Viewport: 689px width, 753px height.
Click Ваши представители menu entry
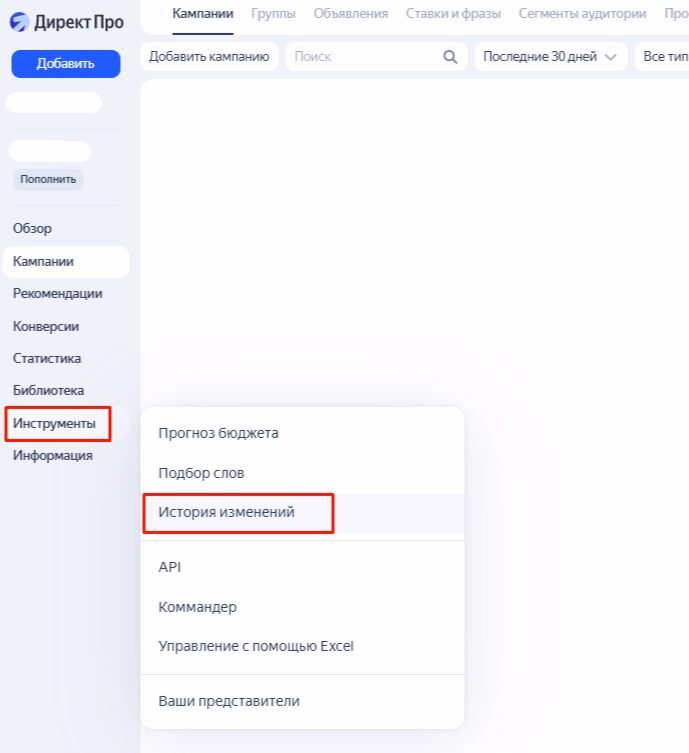(x=229, y=701)
